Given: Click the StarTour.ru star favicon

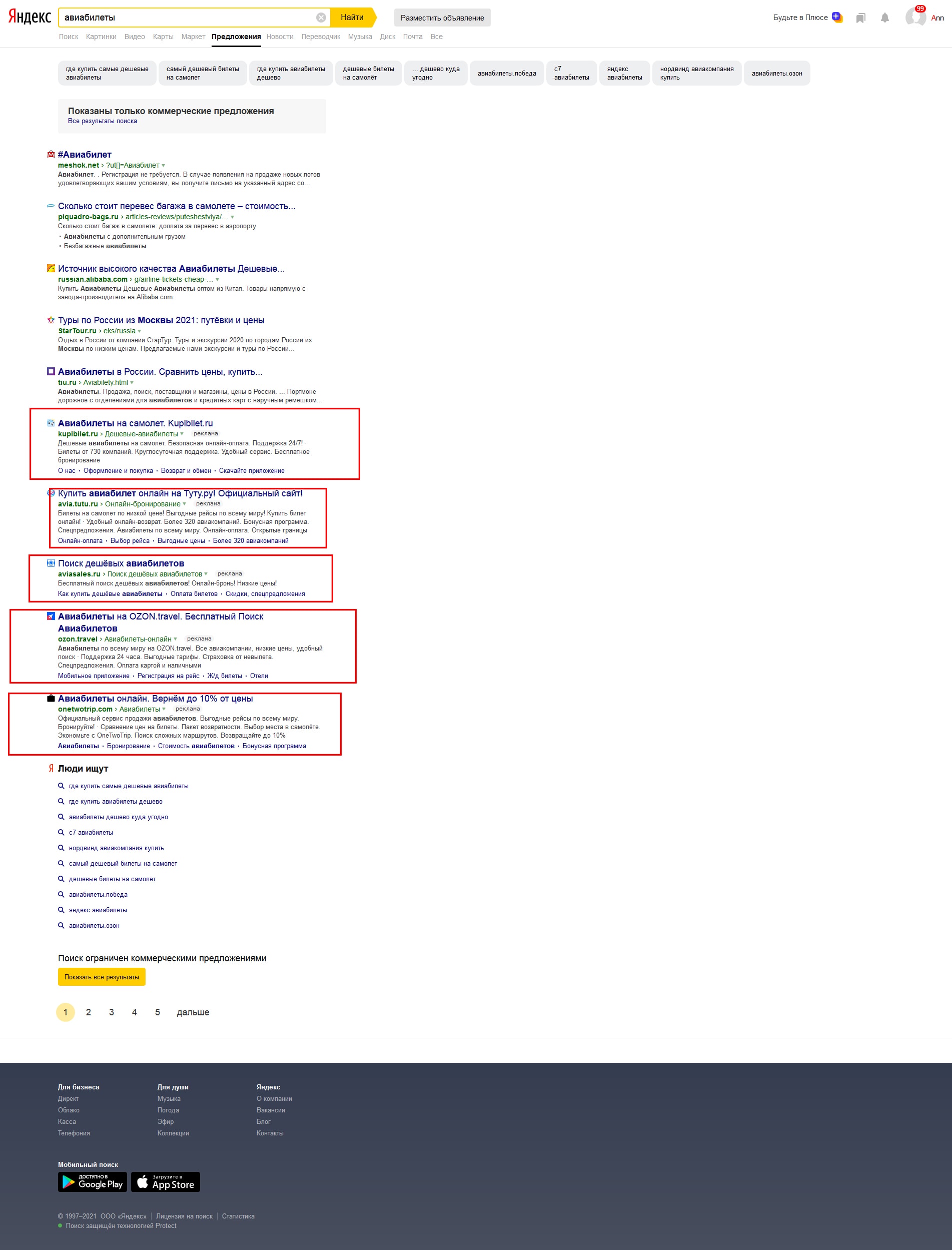Looking at the screenshot, I should click(x=51, y=320).
